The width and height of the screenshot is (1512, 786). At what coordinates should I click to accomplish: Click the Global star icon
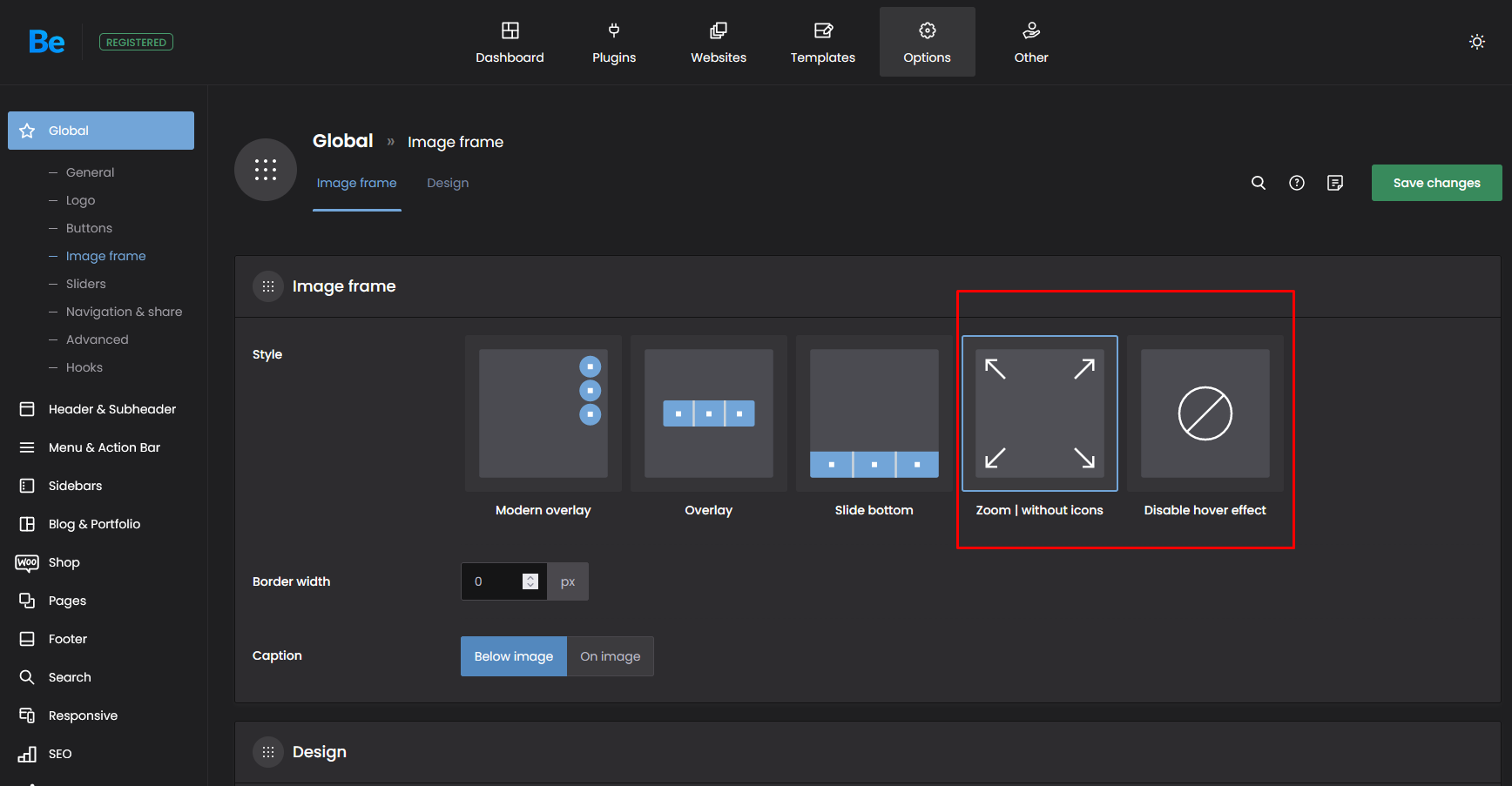[x=27, y=131]
